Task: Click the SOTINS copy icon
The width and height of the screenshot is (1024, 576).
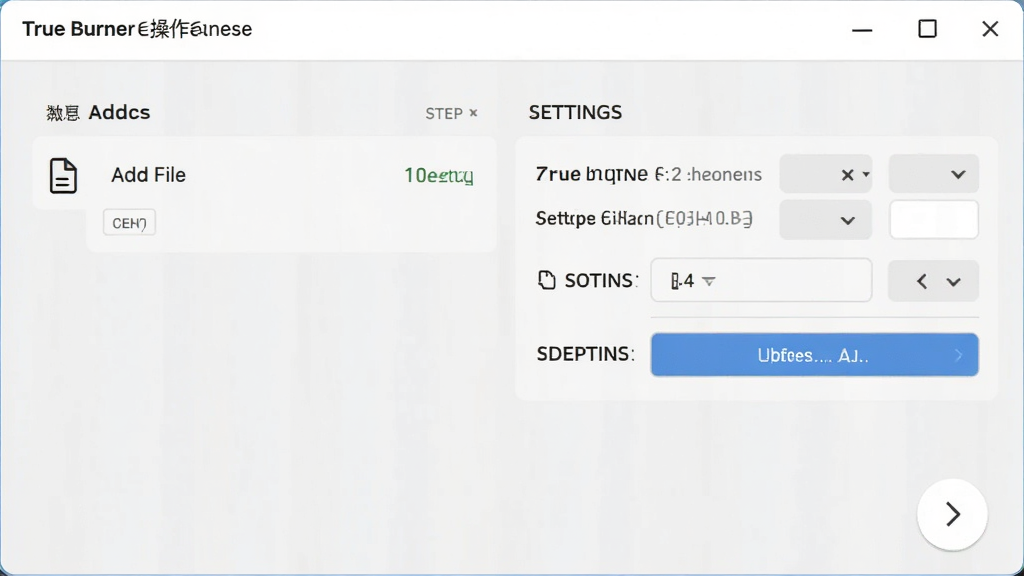Action: click(x=547, y=280)
